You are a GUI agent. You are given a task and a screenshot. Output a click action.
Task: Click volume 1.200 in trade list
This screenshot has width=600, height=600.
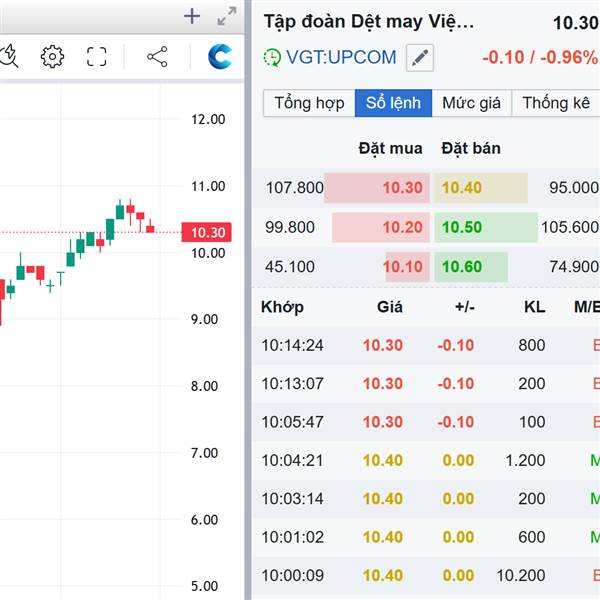tap(525, 460)
